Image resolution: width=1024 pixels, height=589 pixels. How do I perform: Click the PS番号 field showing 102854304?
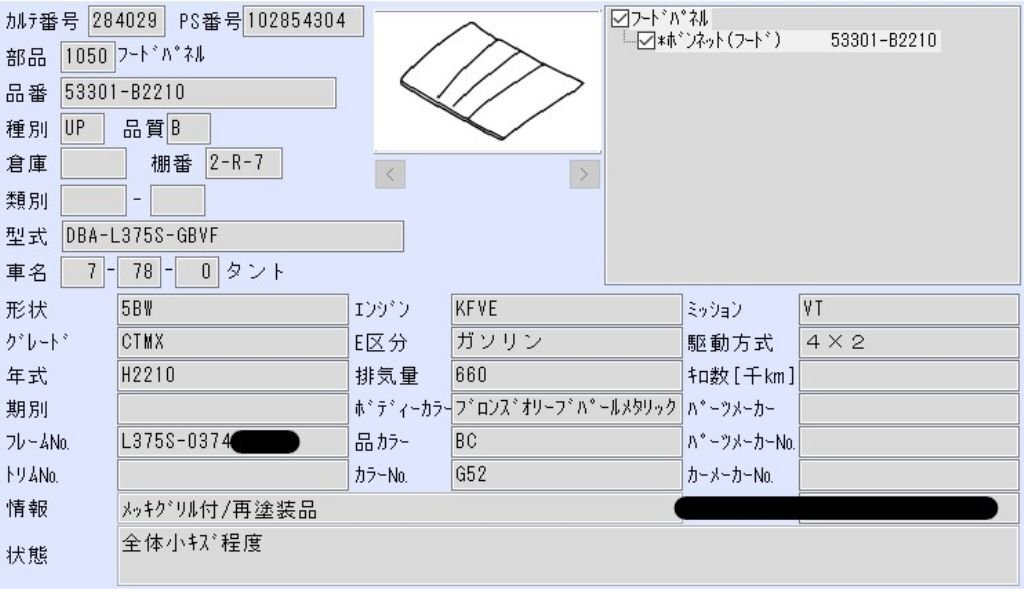pyautogui.click(x=303, y=21)
